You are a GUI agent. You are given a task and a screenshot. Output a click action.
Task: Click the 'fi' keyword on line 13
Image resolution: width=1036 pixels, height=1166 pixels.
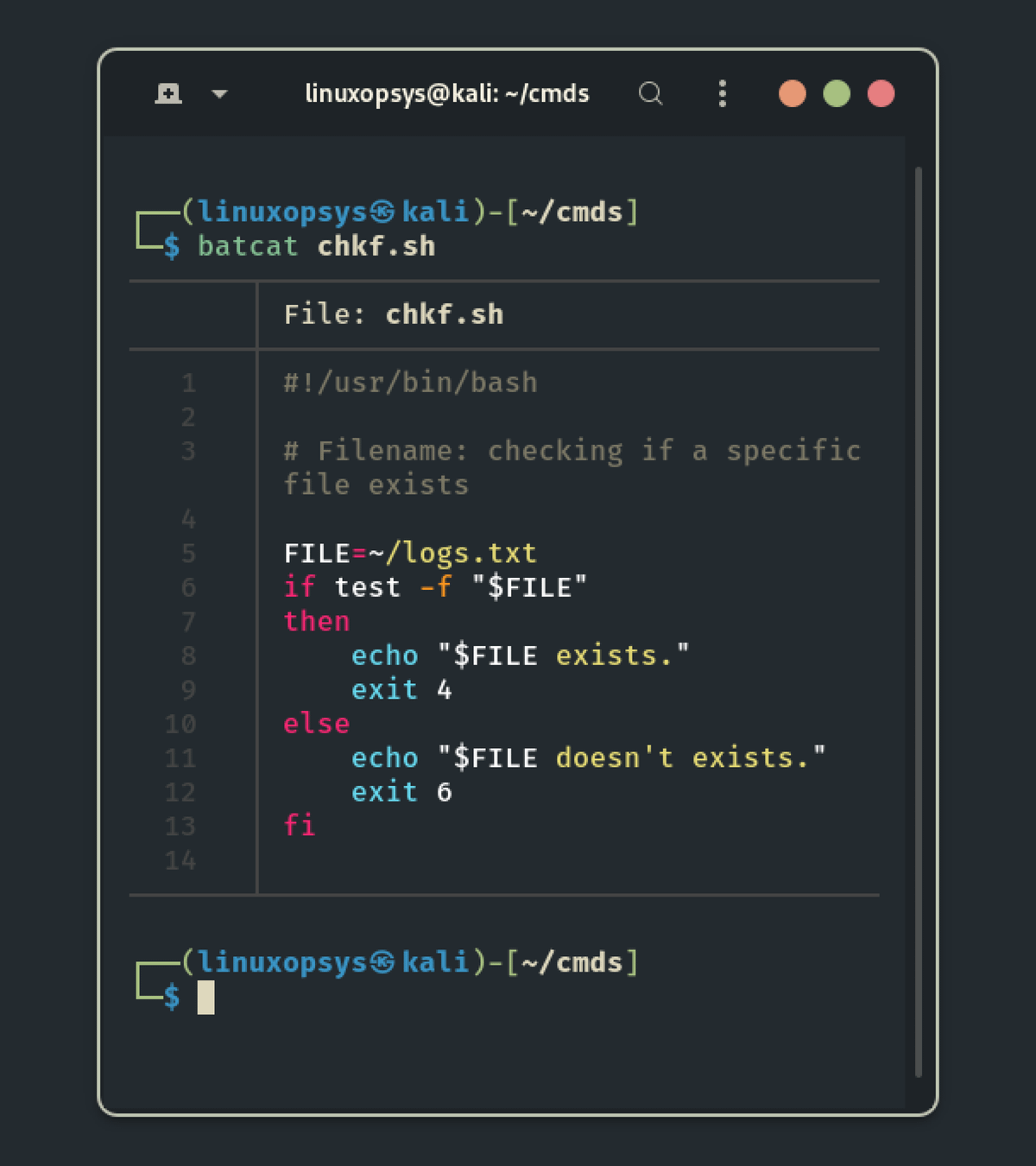pos(300,826)
